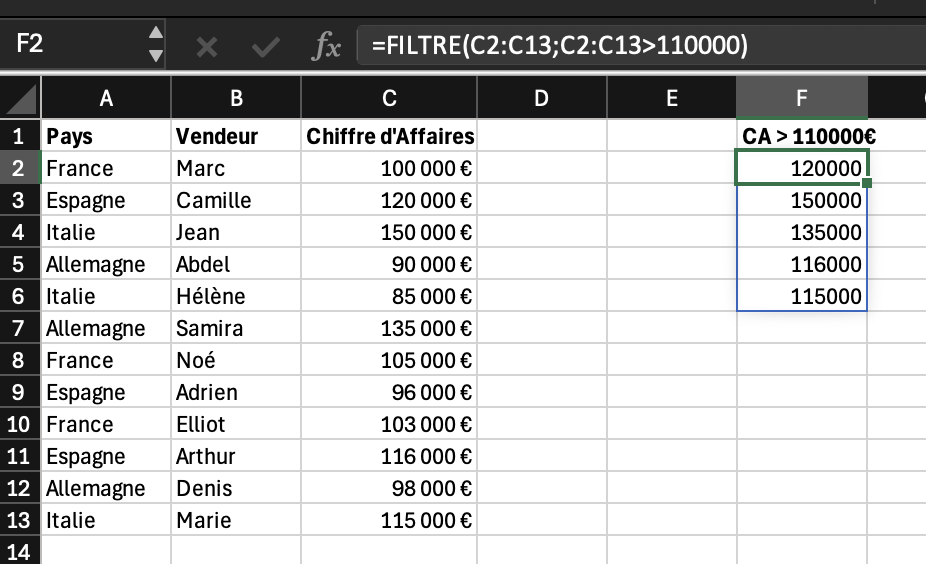Screen dimensions: 926x564
Task: Click the '115 000 €' cell
Action: pyautogui.click(x=389, y=520)
